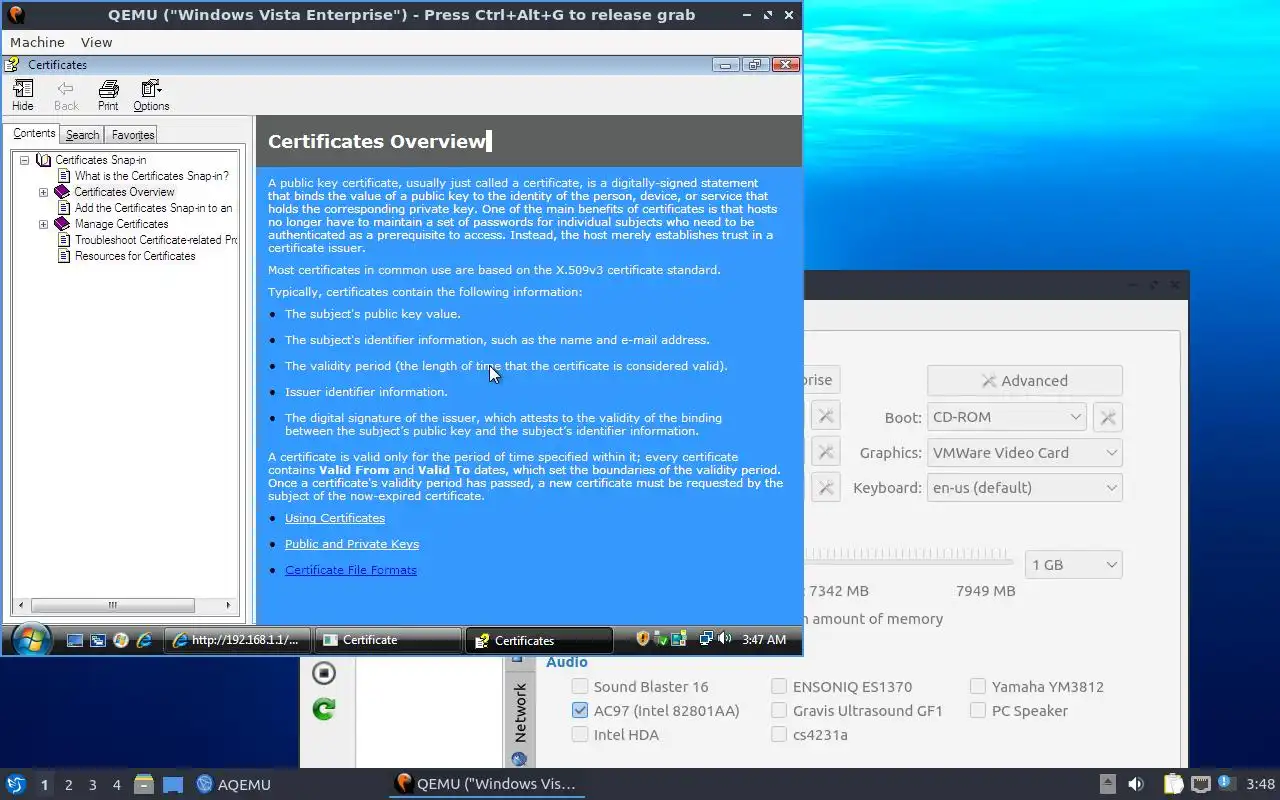Open 'Troubleshoot Certificate-related' help topic

[x=156, y=240]
